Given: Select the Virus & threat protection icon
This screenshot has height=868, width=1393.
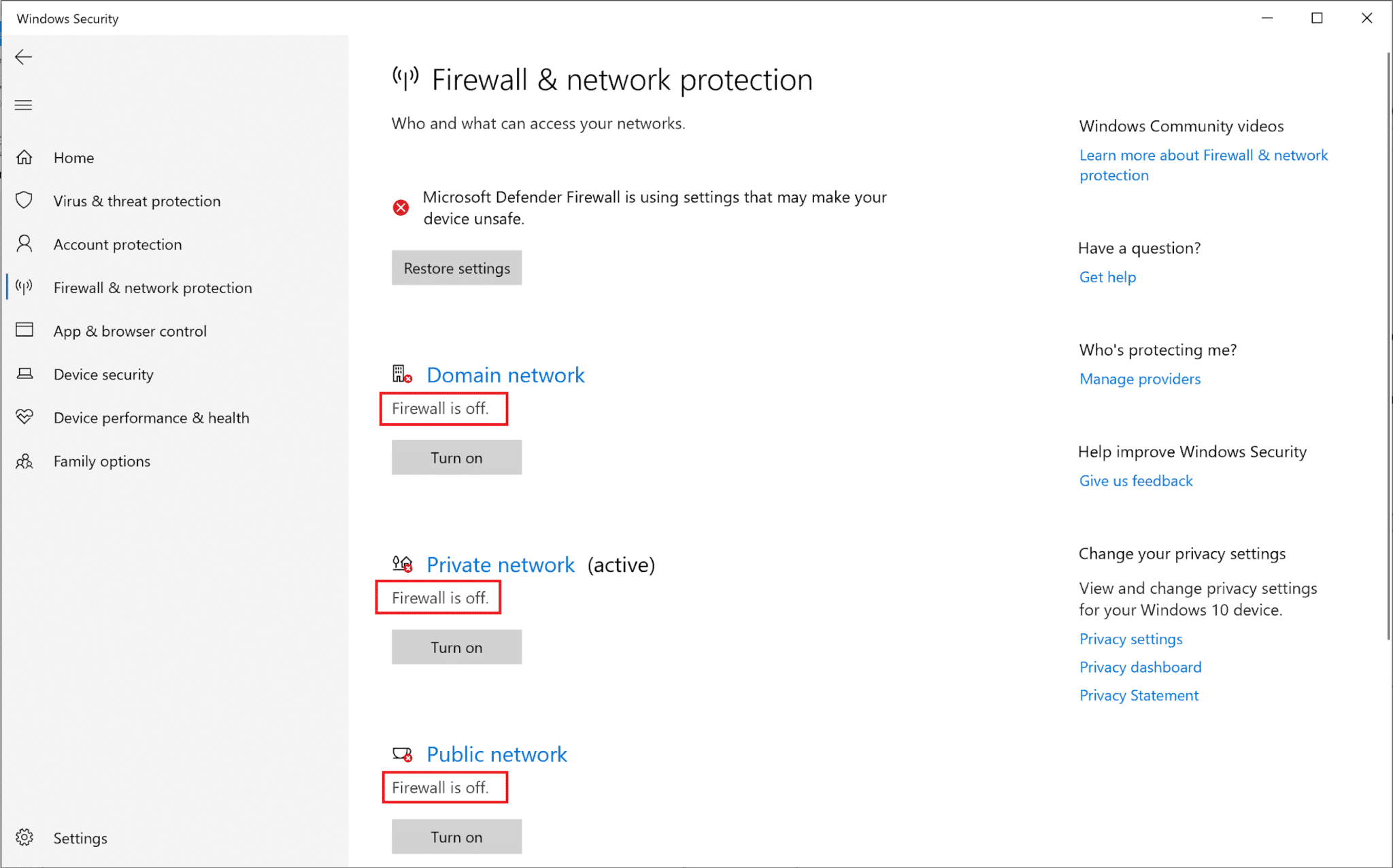Looking at the screenshot, I should [x=25, y=200].
